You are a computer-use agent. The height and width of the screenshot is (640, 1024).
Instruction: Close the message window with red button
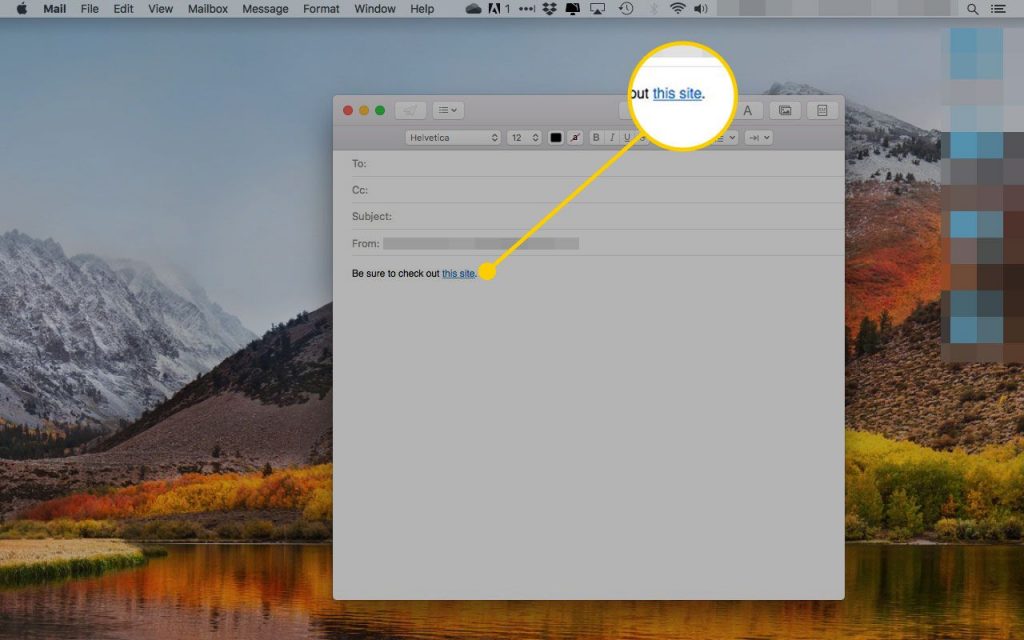coord(348,110)
